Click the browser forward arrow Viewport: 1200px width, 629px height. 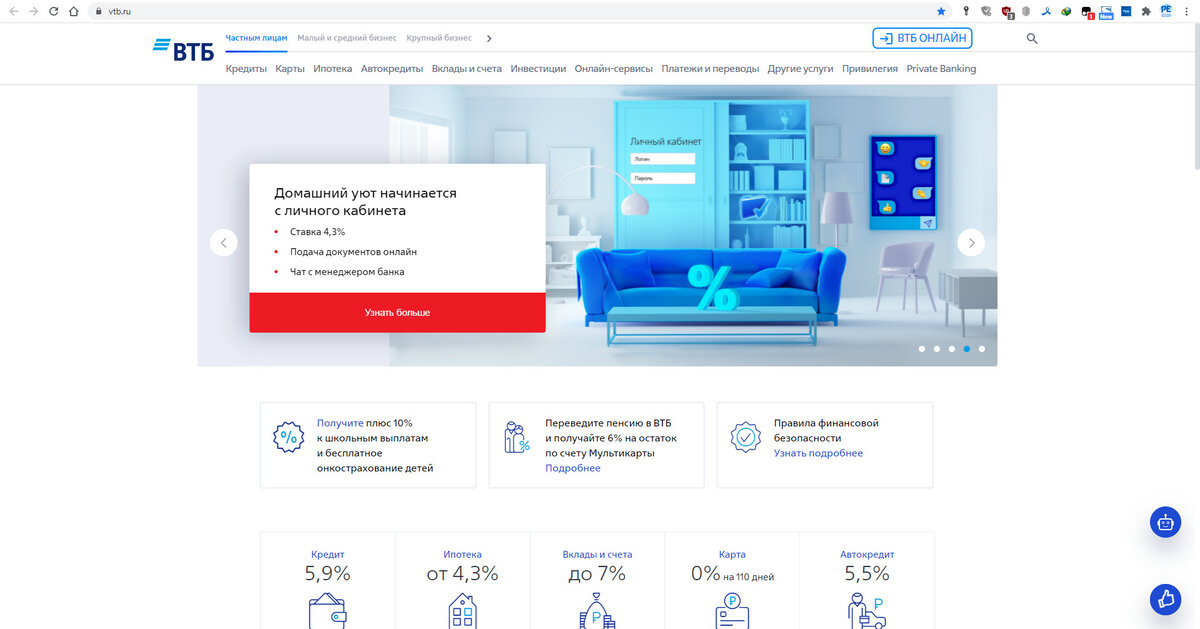34,11
